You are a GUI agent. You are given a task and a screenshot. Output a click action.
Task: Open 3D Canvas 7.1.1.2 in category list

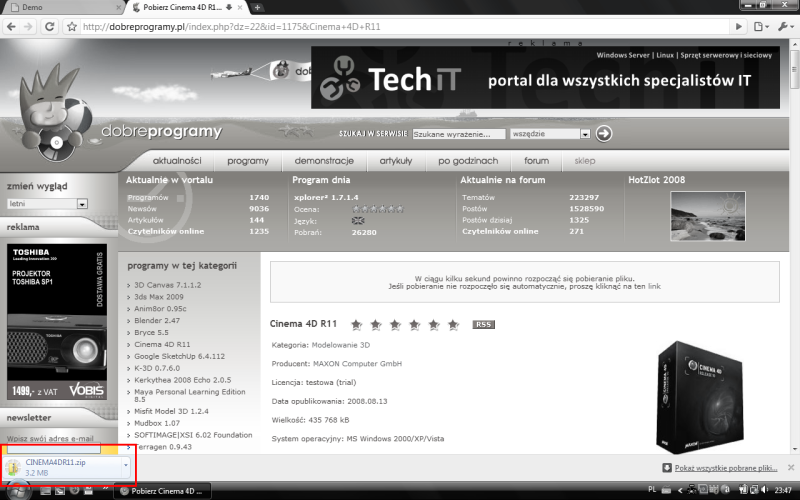point(167,285)
